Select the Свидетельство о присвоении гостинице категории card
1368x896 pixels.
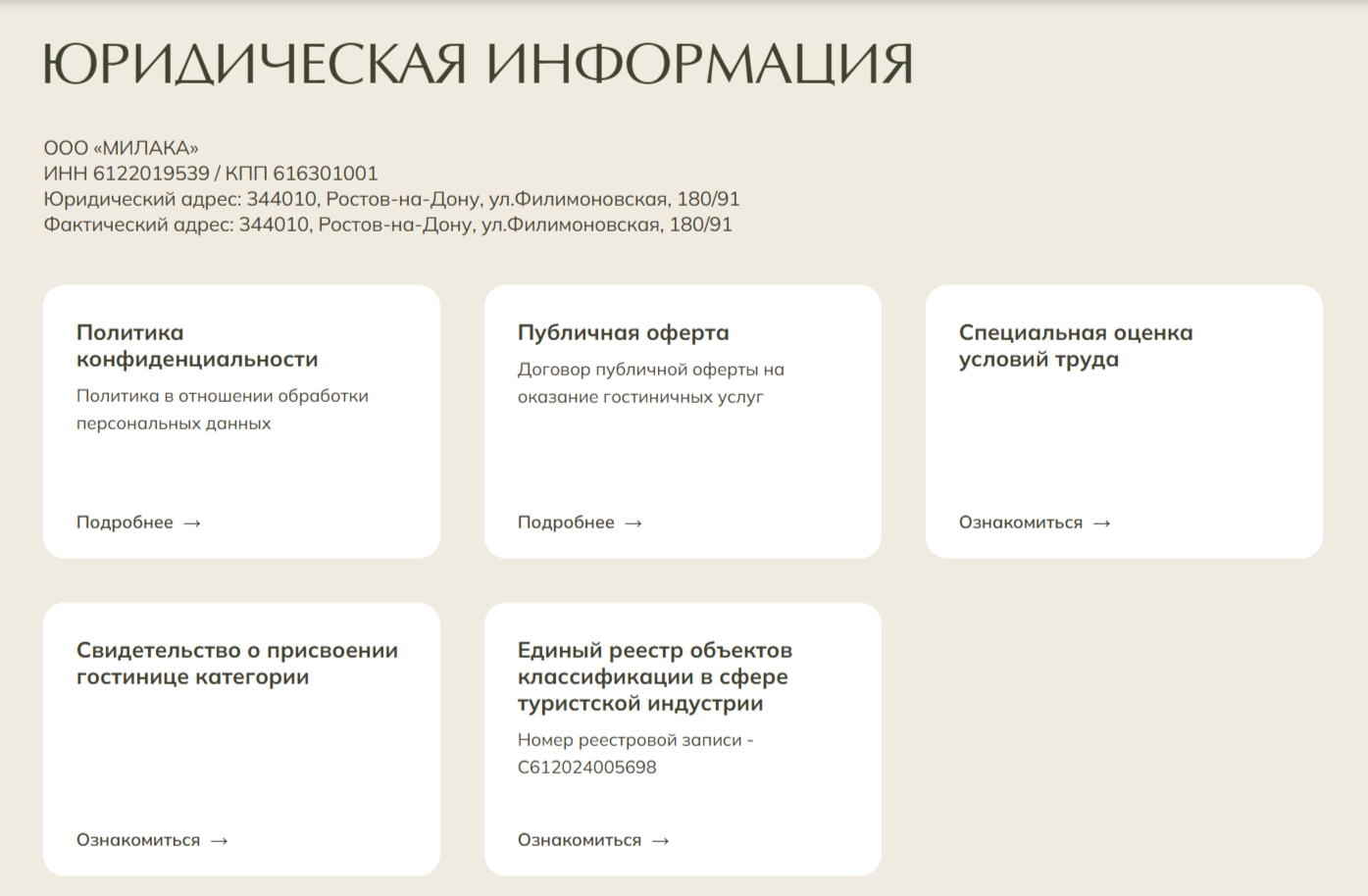(x=241, y=739)
